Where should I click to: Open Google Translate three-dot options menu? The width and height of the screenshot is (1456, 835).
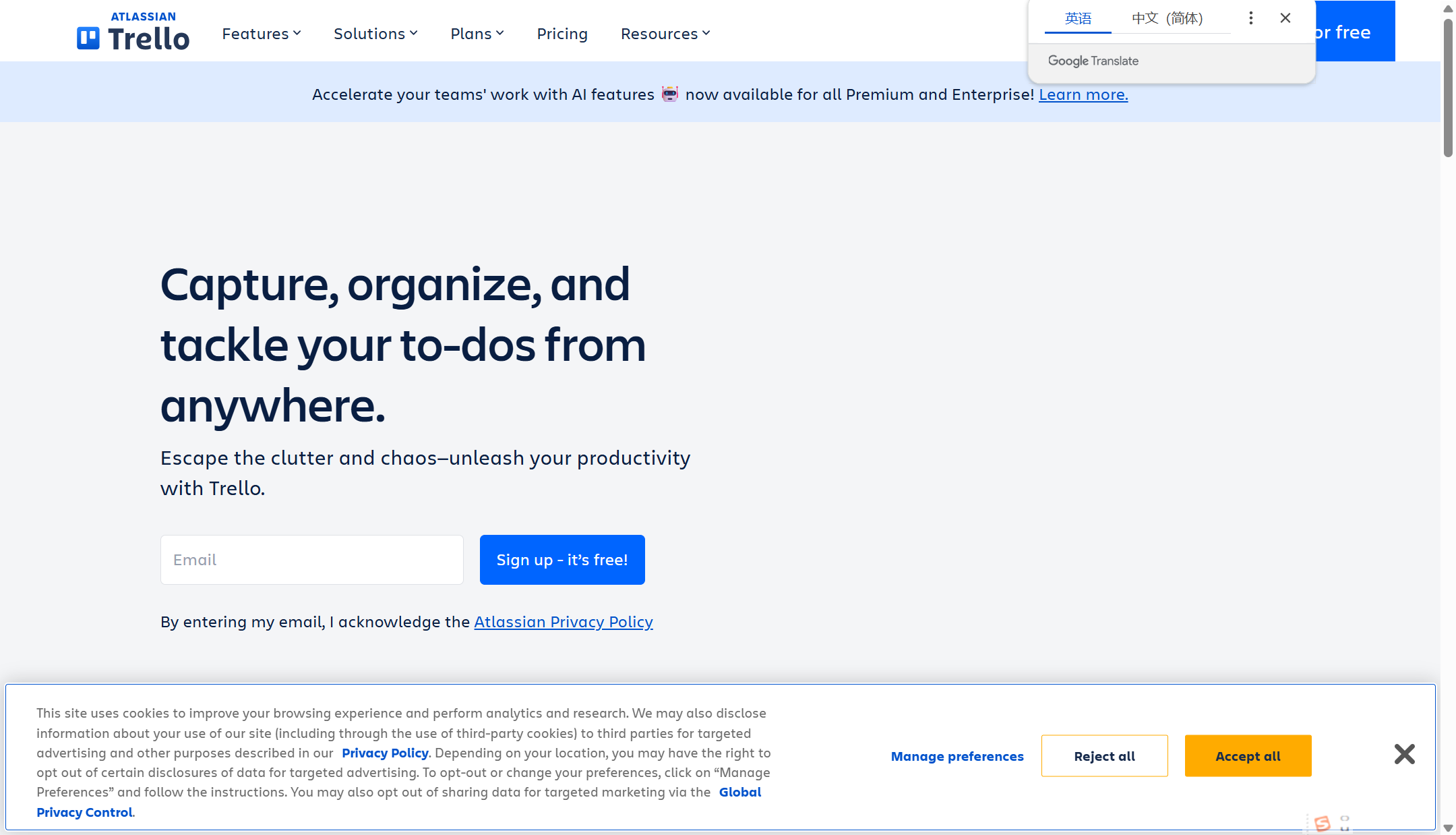(x=1250, y=18)
